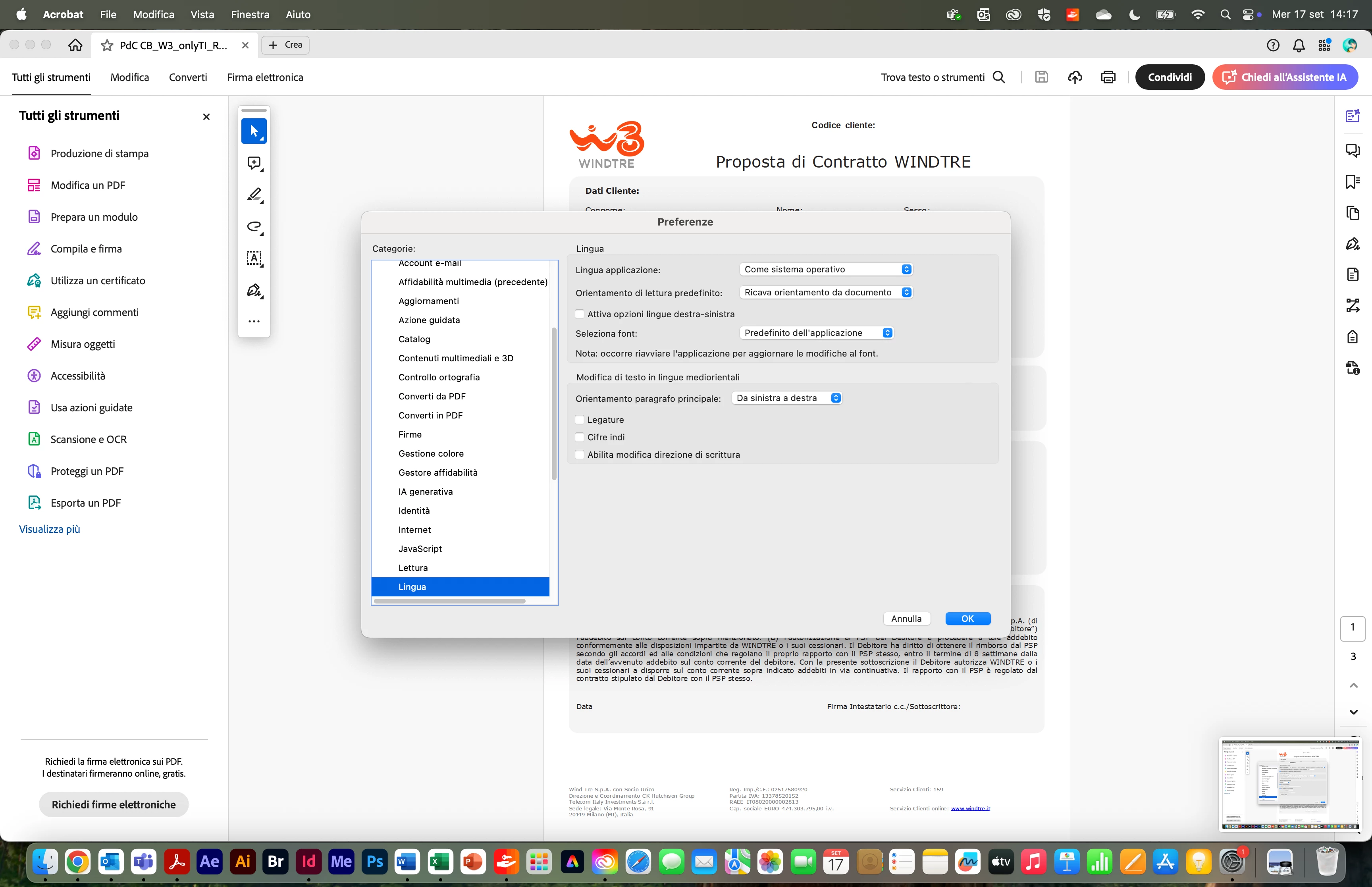Image resolution: width=1372 pixels, height=887 pixels.
Task: Select the arrow selection tool
Action: pyautogui.click(x=254, y=131)
